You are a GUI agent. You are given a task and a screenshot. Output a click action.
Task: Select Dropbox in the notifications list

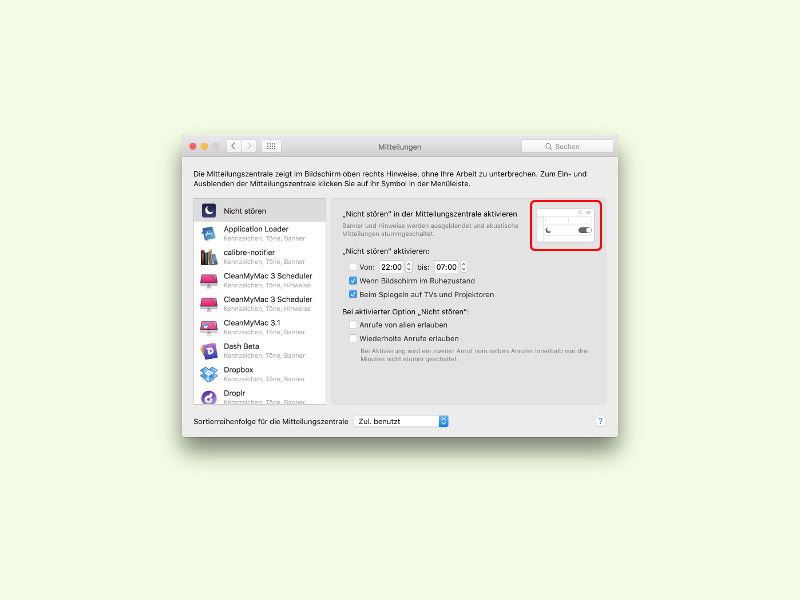point(260,374)
